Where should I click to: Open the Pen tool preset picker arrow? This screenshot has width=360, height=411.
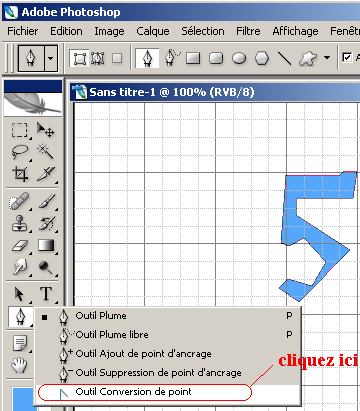click(50, 58)
